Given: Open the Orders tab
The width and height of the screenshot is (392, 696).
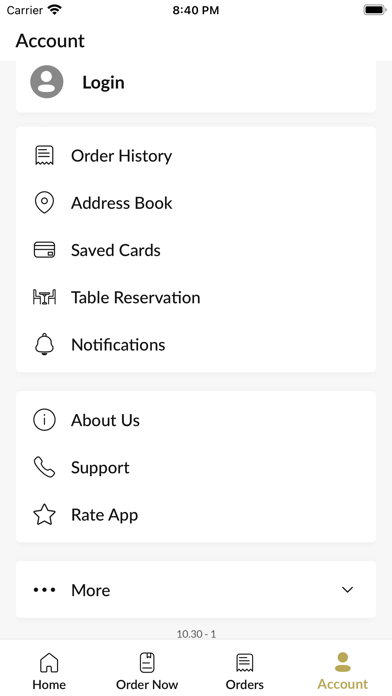Looking at the screenshot, I should (245, 671).
